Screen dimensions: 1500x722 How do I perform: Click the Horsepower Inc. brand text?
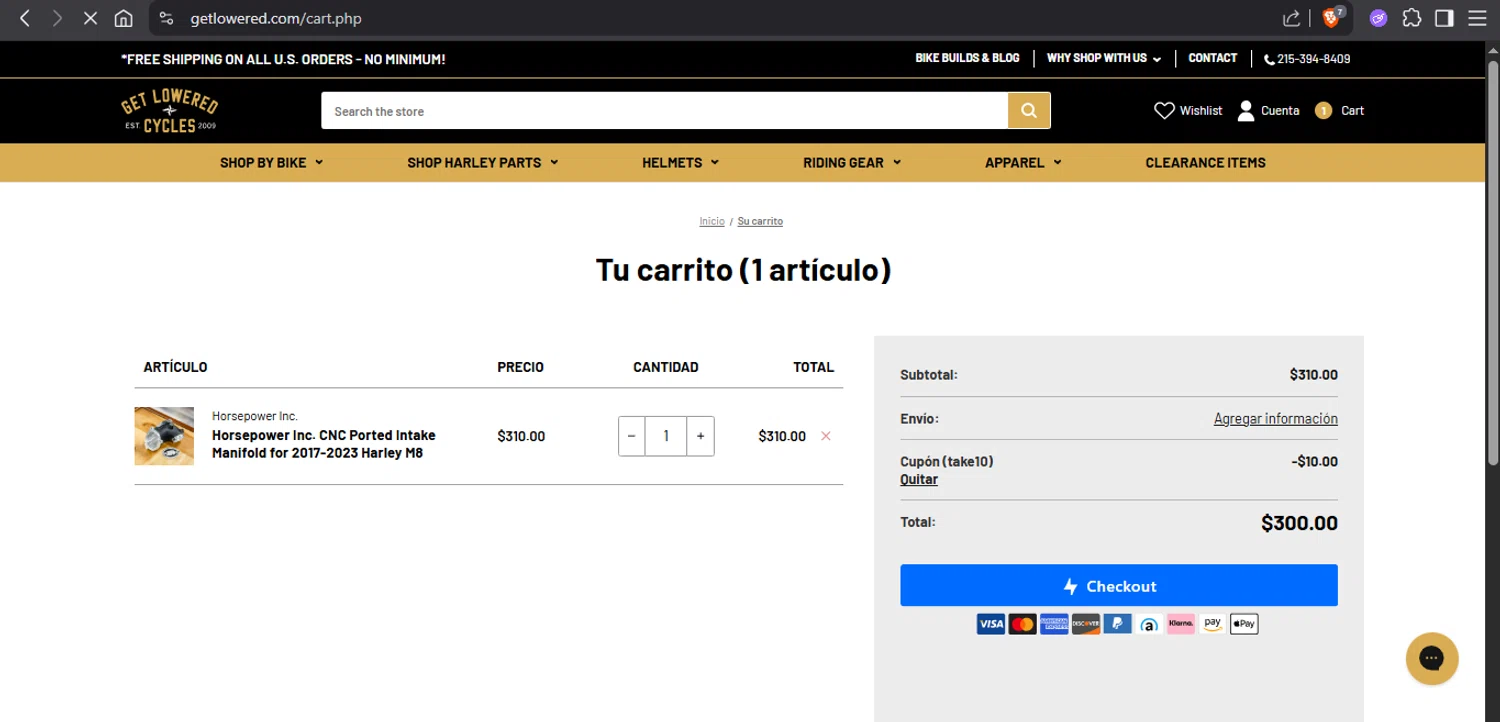tap(255, 416)
